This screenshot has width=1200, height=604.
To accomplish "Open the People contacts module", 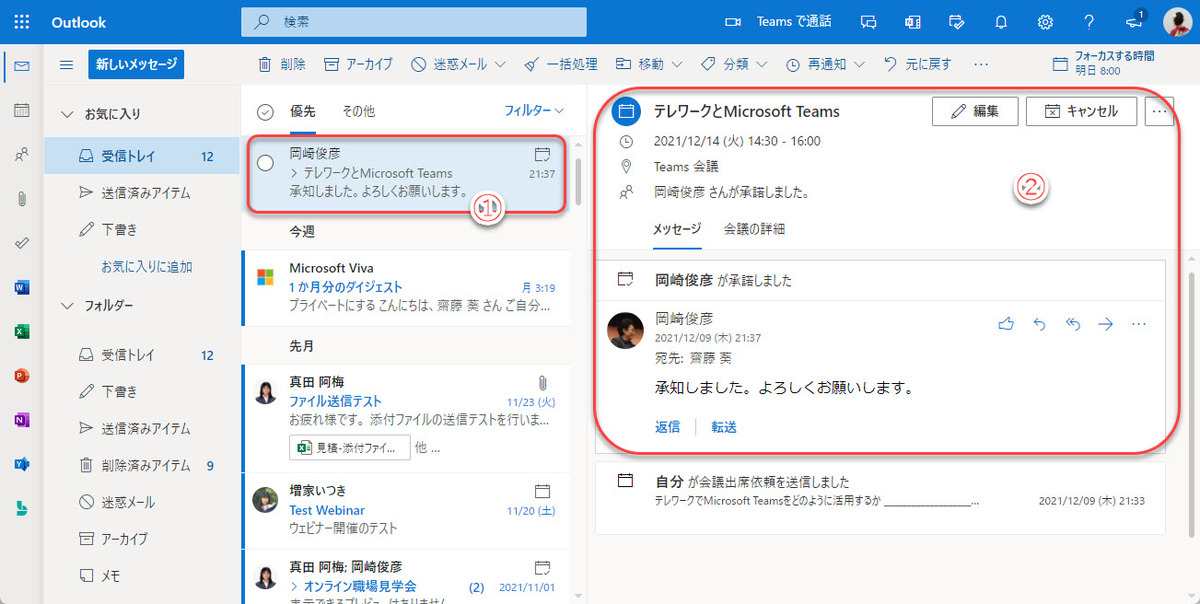I will (22, 154).
